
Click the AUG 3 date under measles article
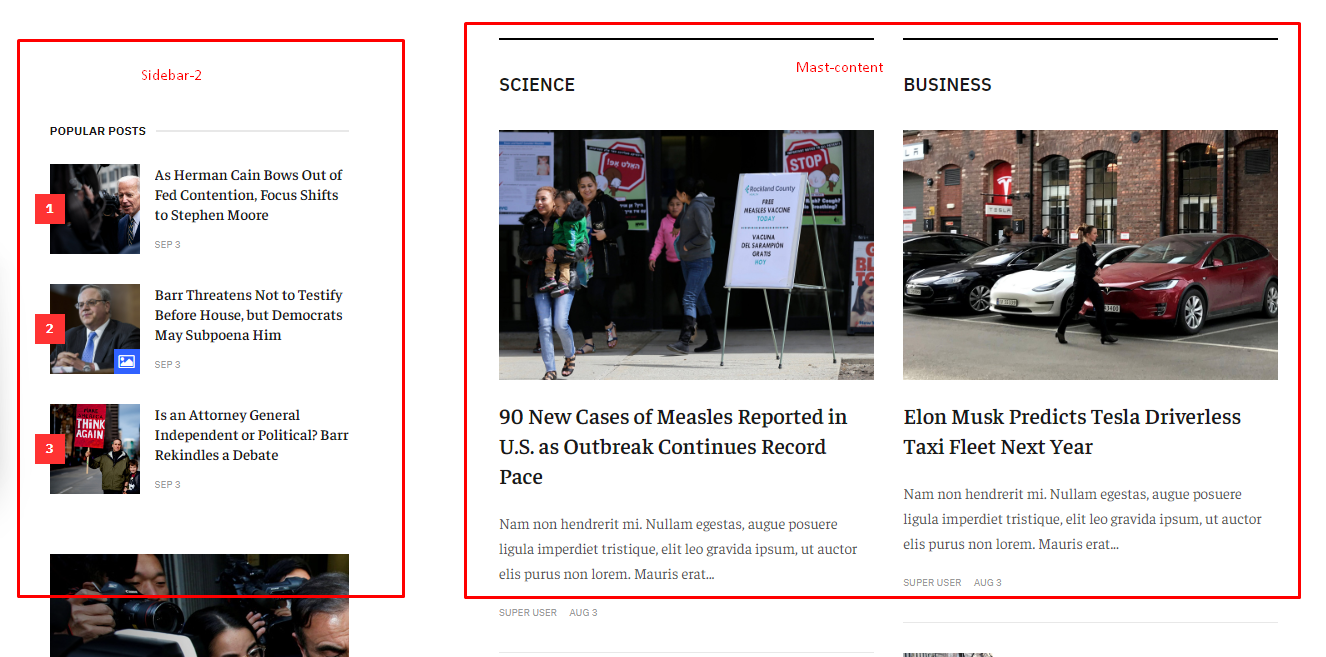pos(583,613)
